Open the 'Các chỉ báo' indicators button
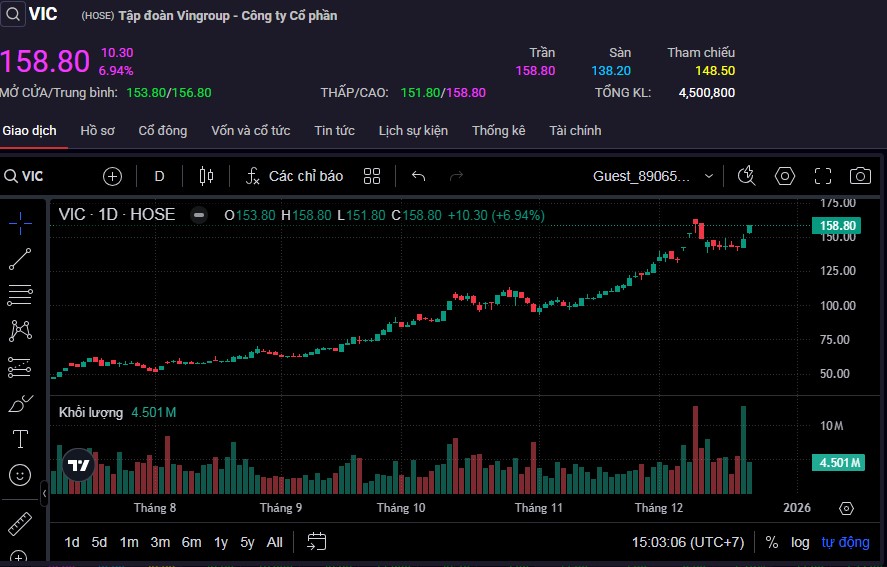 (x=294, y=176)
